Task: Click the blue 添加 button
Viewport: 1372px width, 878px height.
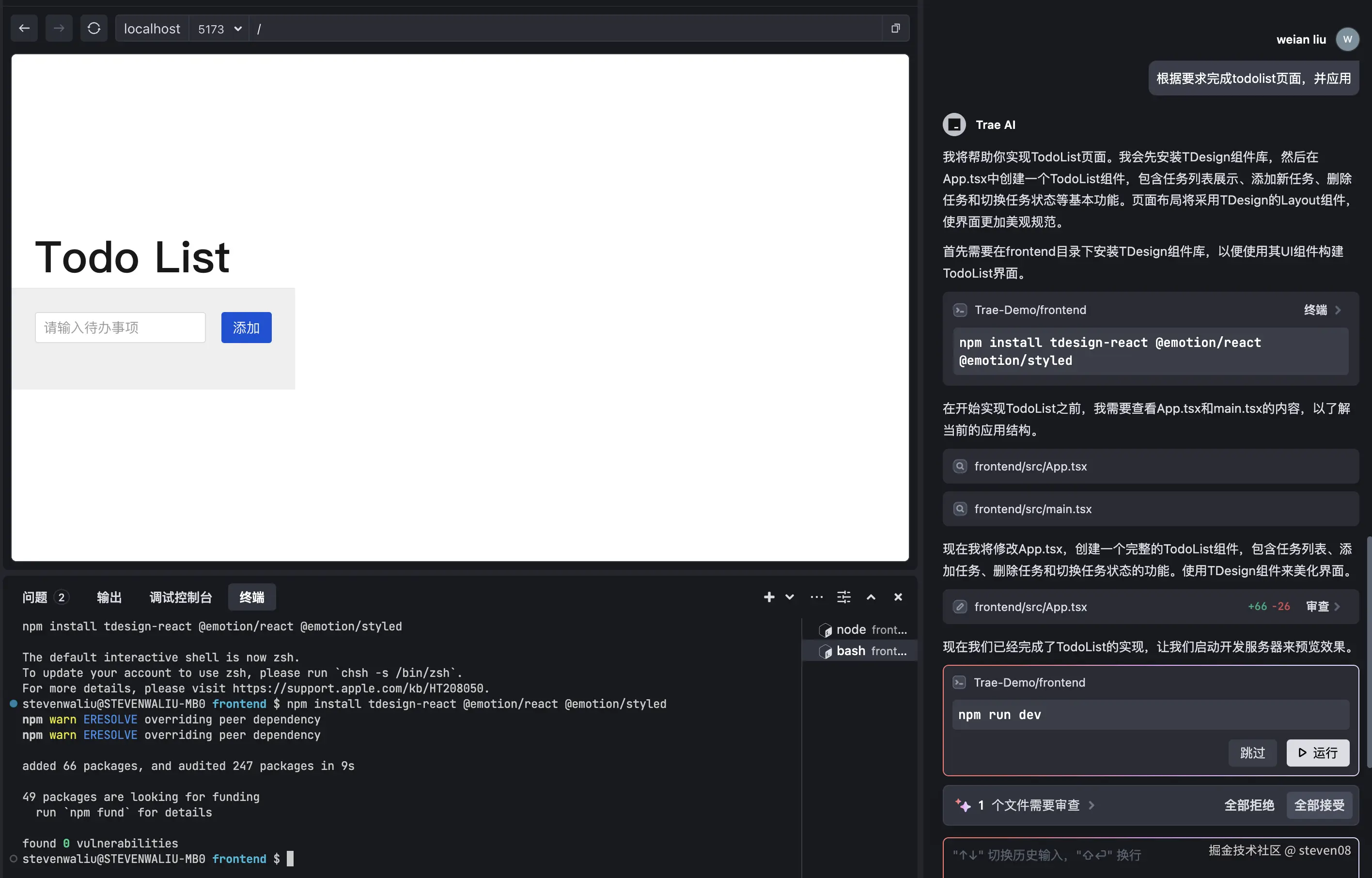Action: 246,327
